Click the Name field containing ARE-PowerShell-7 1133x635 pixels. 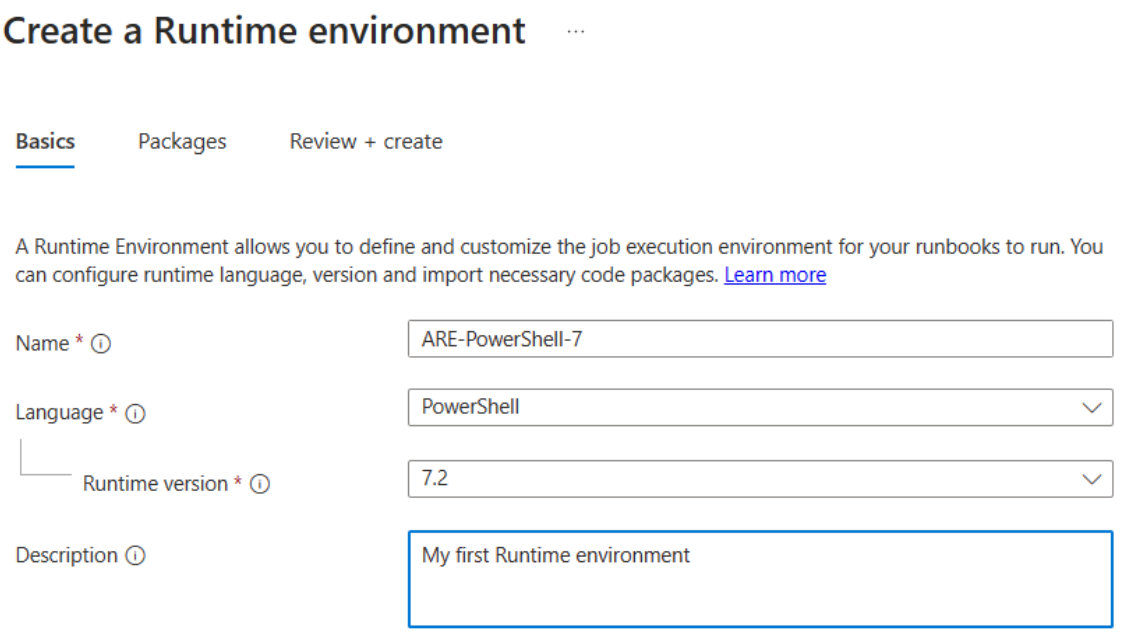(x=760, y=339)
